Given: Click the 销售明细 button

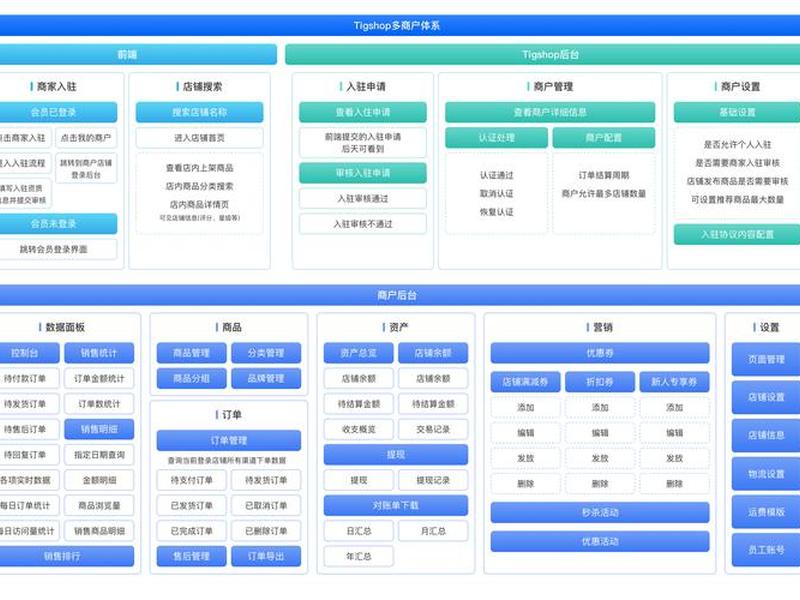Looking at the screenshot, I should pyautogui.click(x=99, y=430).
